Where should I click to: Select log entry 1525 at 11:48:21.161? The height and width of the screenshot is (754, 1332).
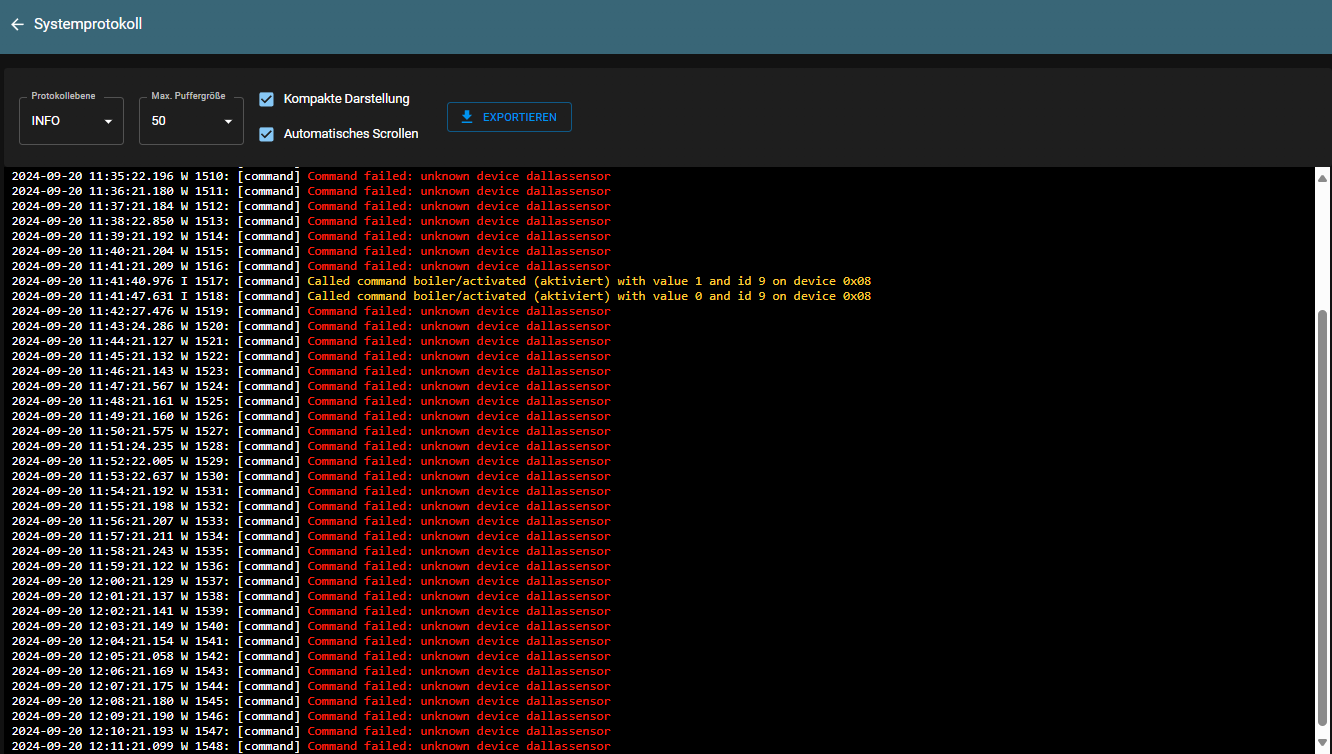[x=311, y=401]
